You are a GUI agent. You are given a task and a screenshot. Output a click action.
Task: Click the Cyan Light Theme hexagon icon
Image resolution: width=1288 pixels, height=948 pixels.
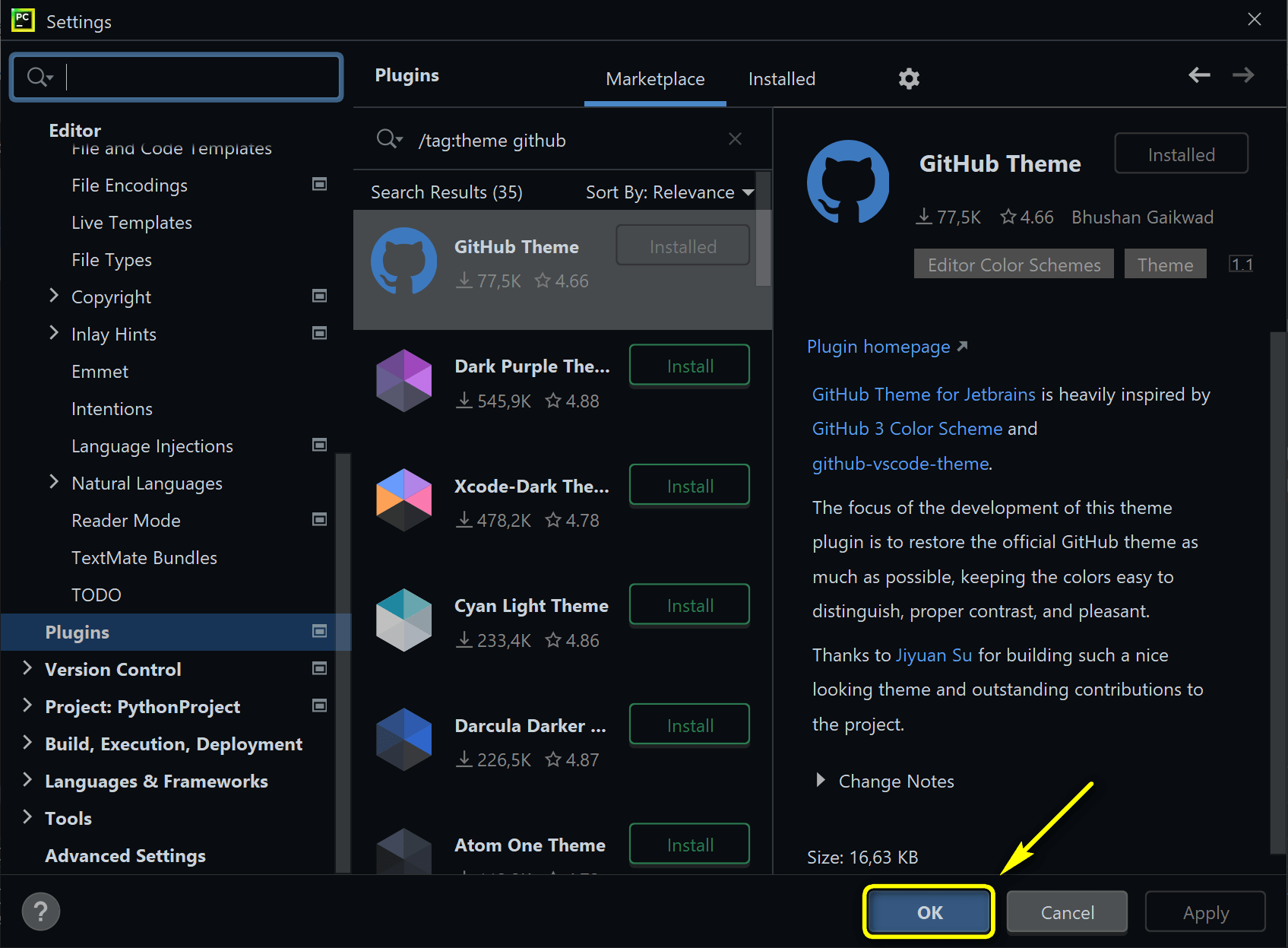pos(403,620)
